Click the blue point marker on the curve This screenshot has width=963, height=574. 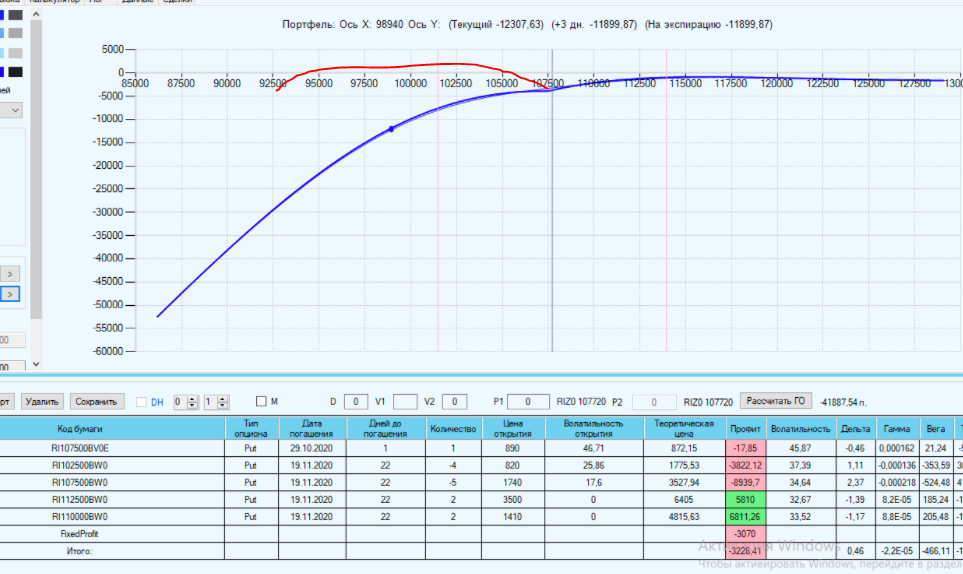pyautogui.click(x=391, y=129)
